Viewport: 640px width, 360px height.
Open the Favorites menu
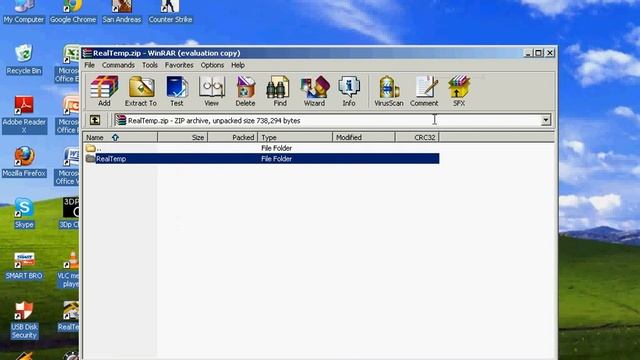179,65
